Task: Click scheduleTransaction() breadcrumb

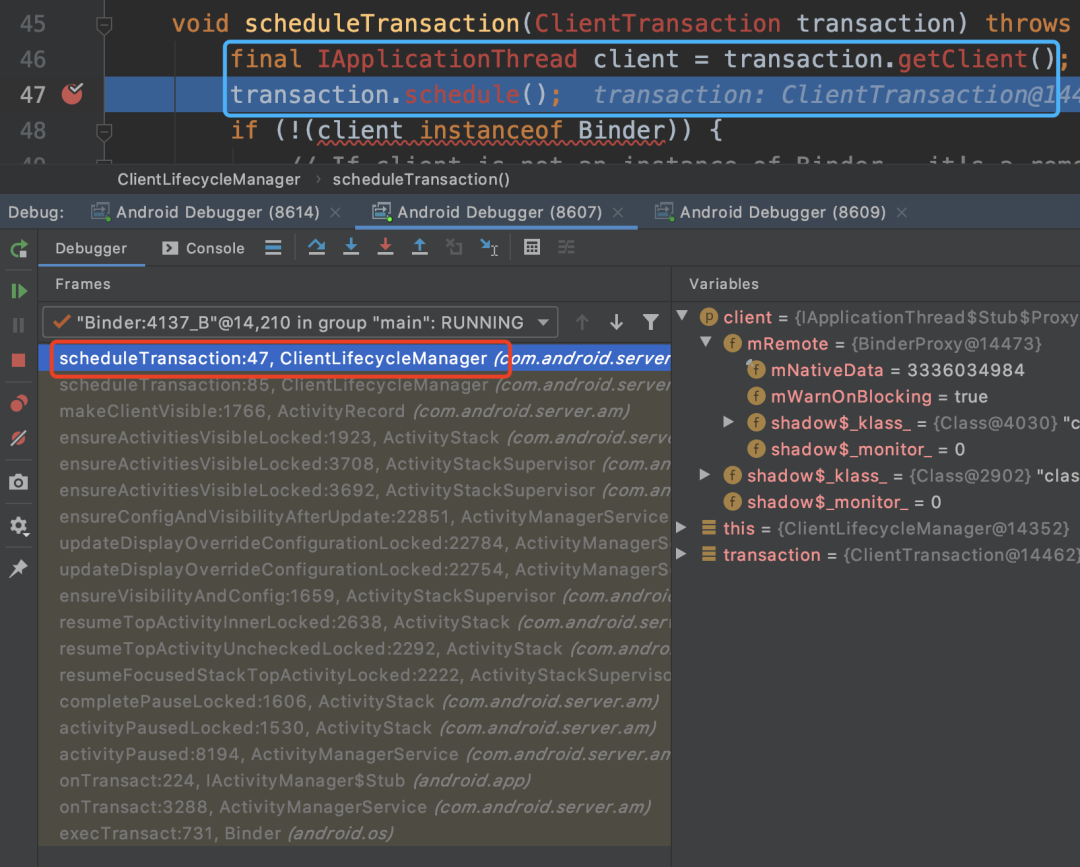Action: click(x=421, y=180)
